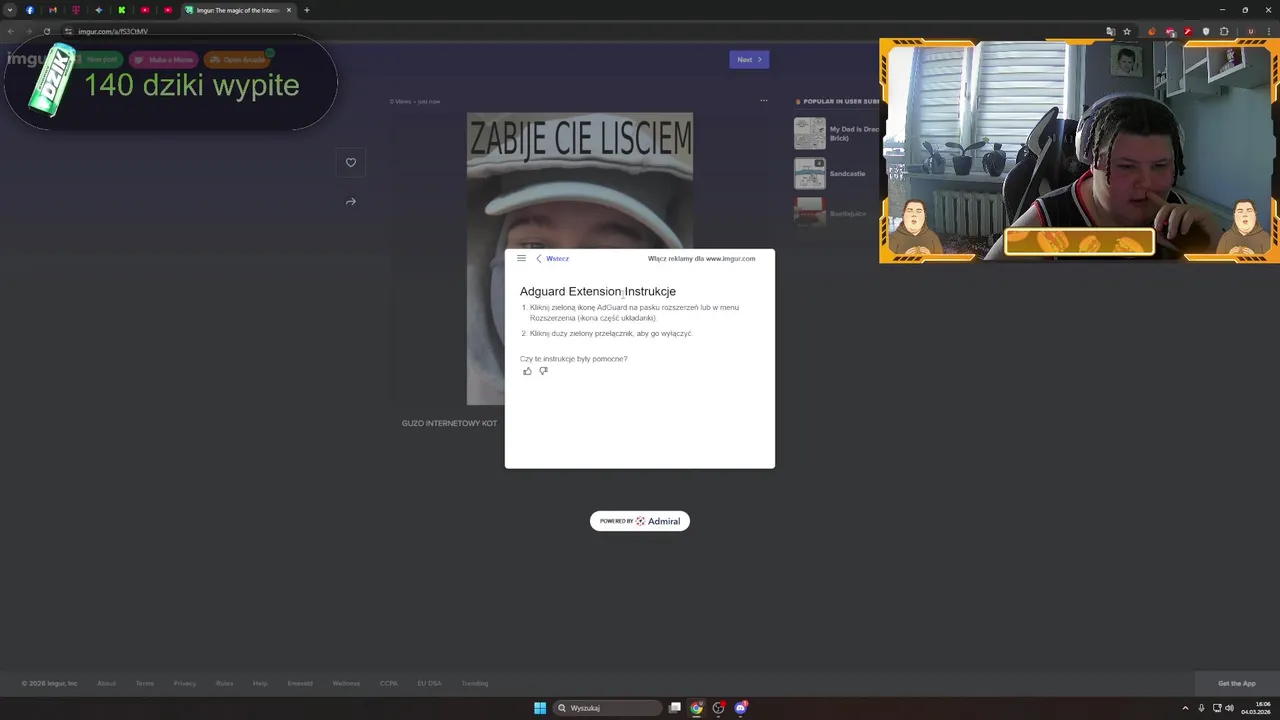Image resolution: width=1280 pixels, height=720 pixels.
Task: Show hidden system tray icons
Action: [1185, 708]
